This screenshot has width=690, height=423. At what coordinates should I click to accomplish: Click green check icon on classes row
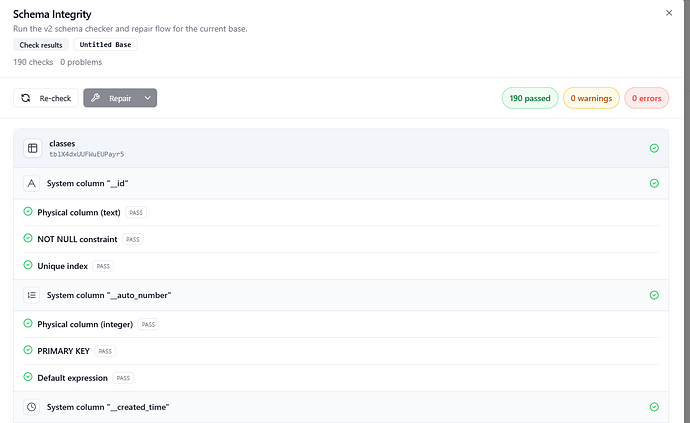654,148
